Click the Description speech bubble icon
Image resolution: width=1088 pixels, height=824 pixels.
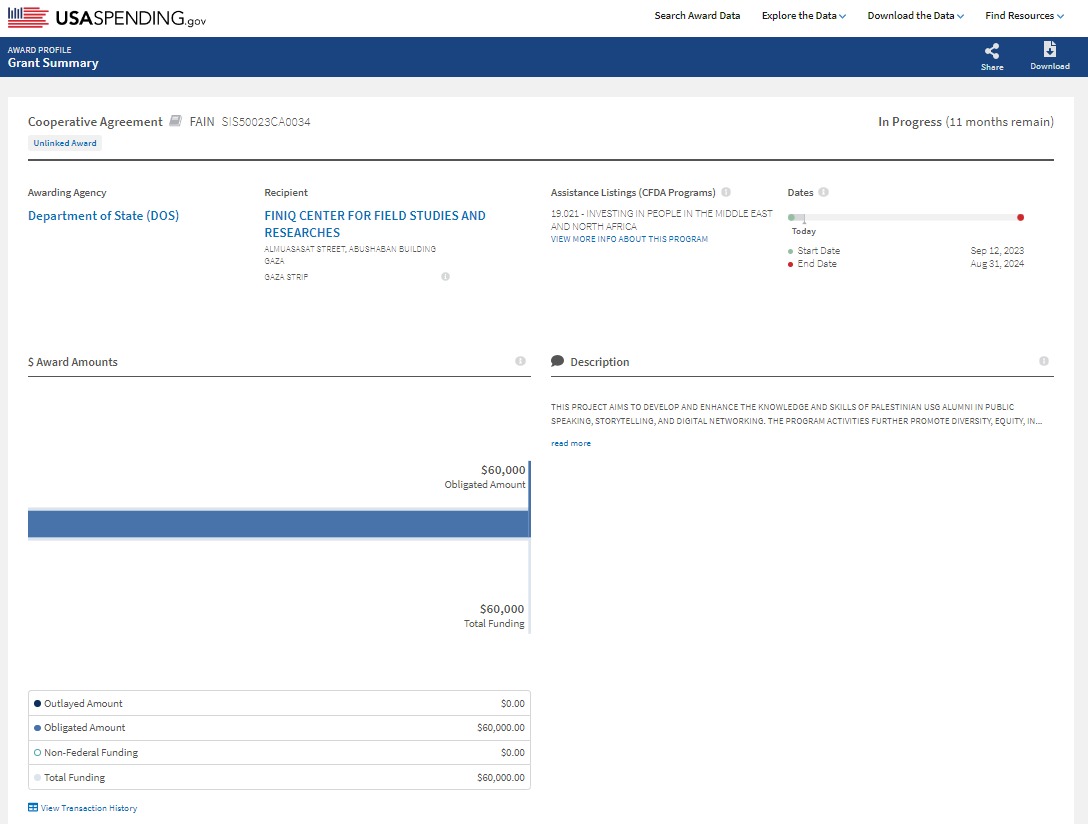[557, 361]
